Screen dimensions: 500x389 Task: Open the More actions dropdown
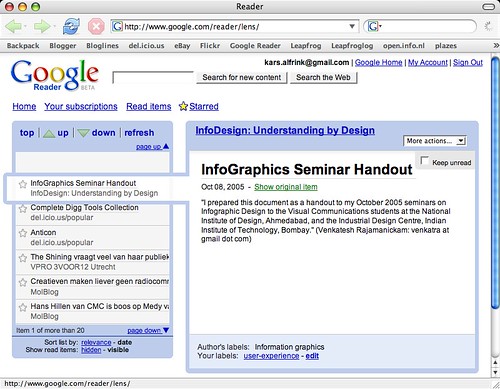tap(435, 141)
